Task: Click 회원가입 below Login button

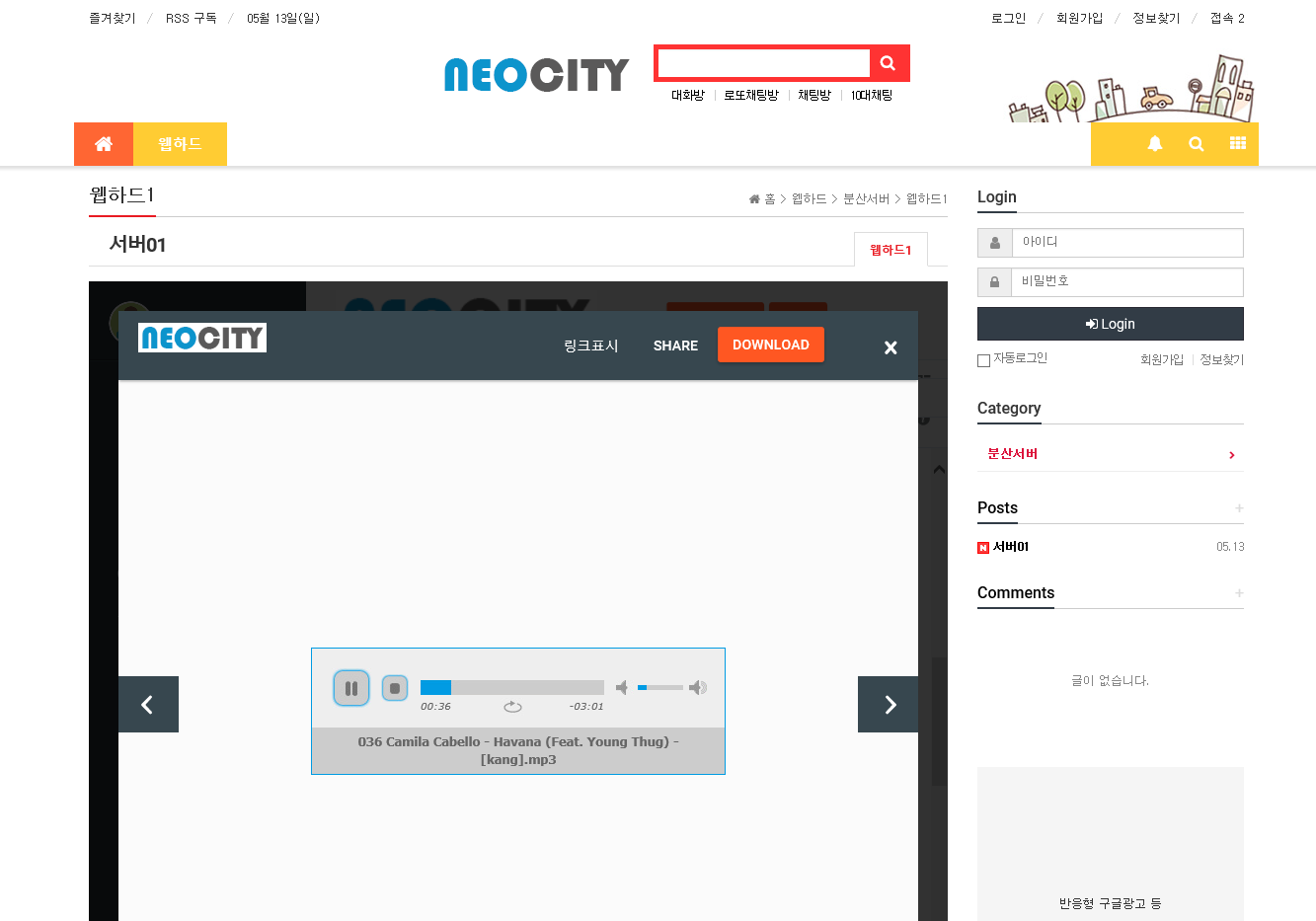Action: pos(1162,360)
